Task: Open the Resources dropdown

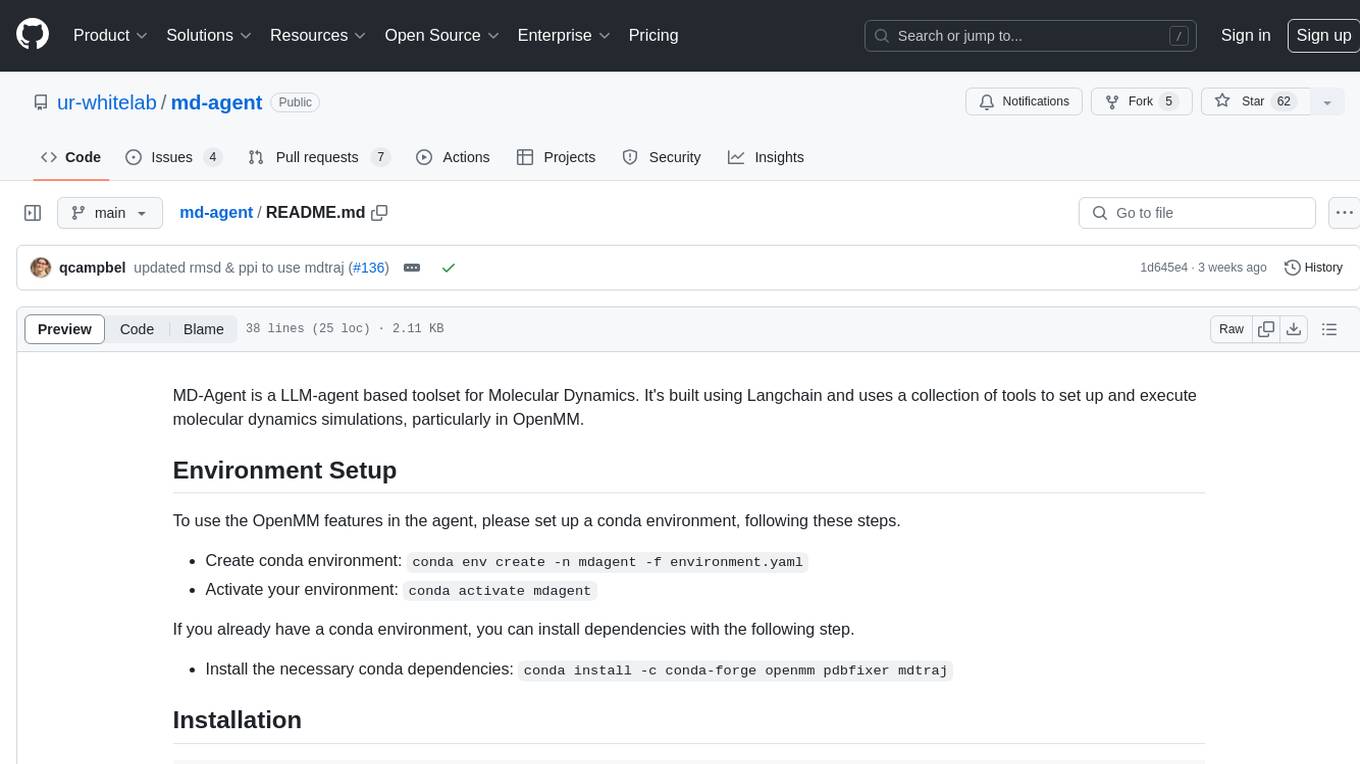Action: pos(317,35)
